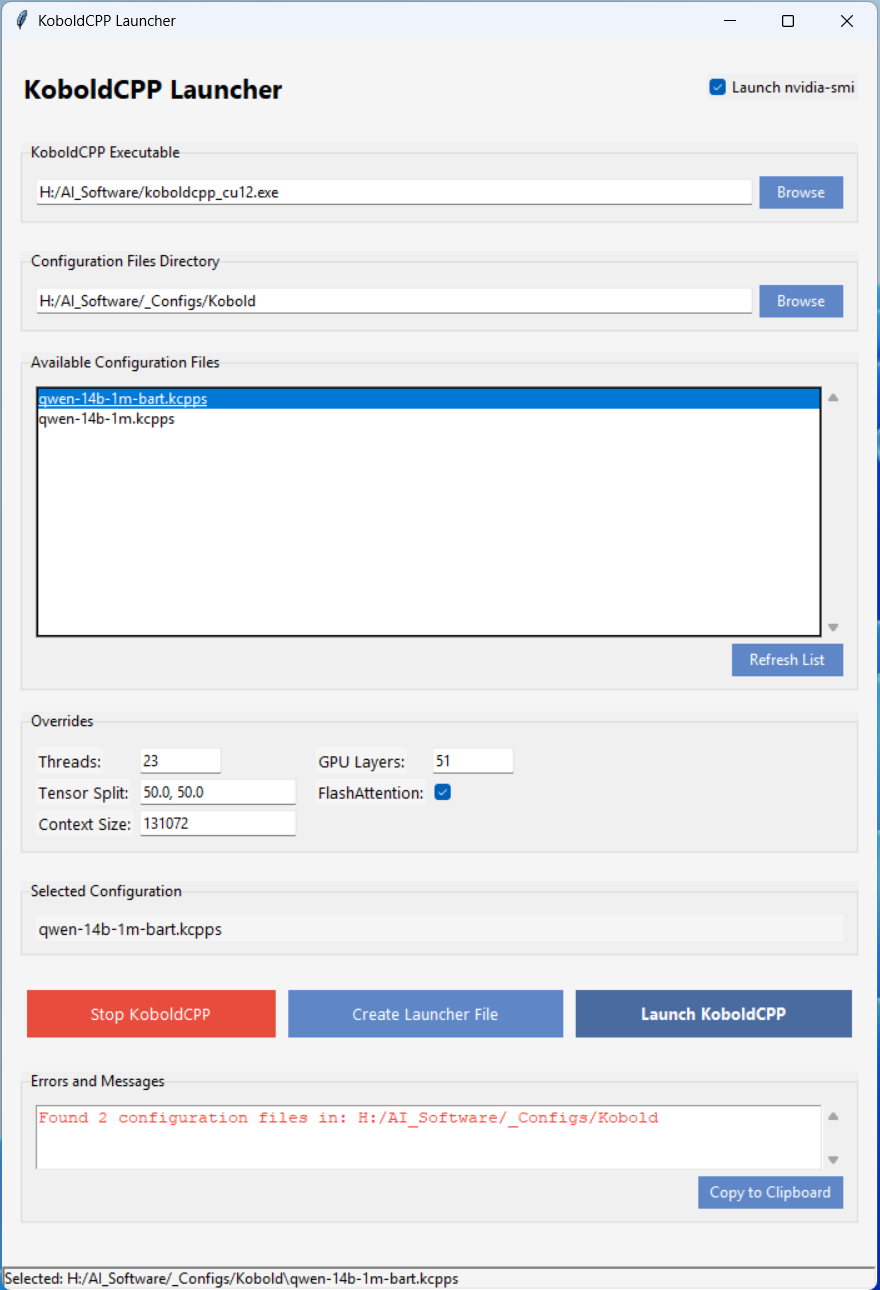Click the Context Size input field
This screenshot has height=1290, width=880.
tap(218, 824)
